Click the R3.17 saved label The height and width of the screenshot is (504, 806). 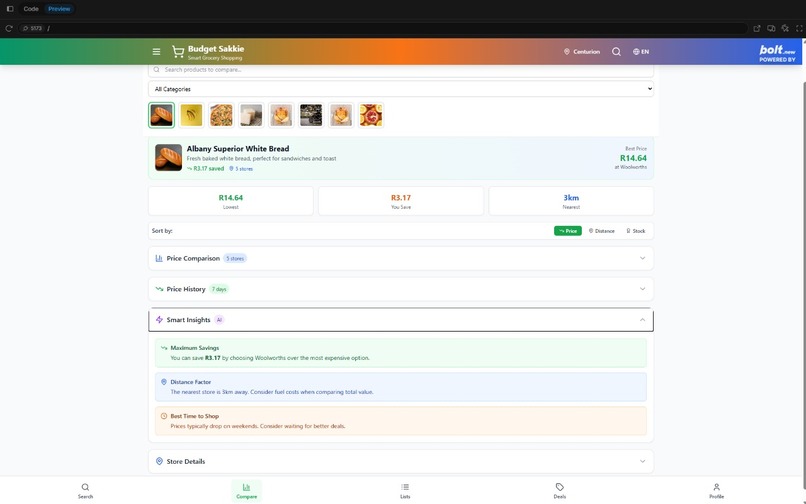click(206, 169)
